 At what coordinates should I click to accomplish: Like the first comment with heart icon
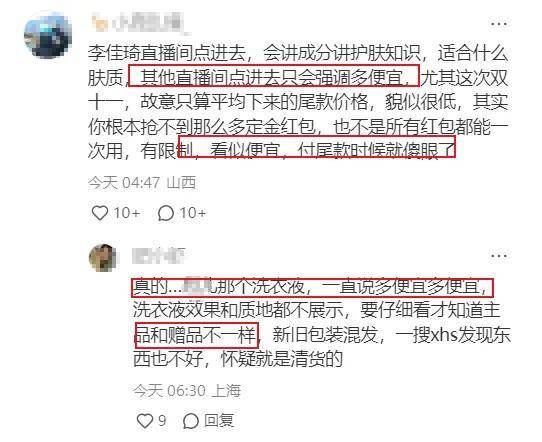[x=100, y=213]
